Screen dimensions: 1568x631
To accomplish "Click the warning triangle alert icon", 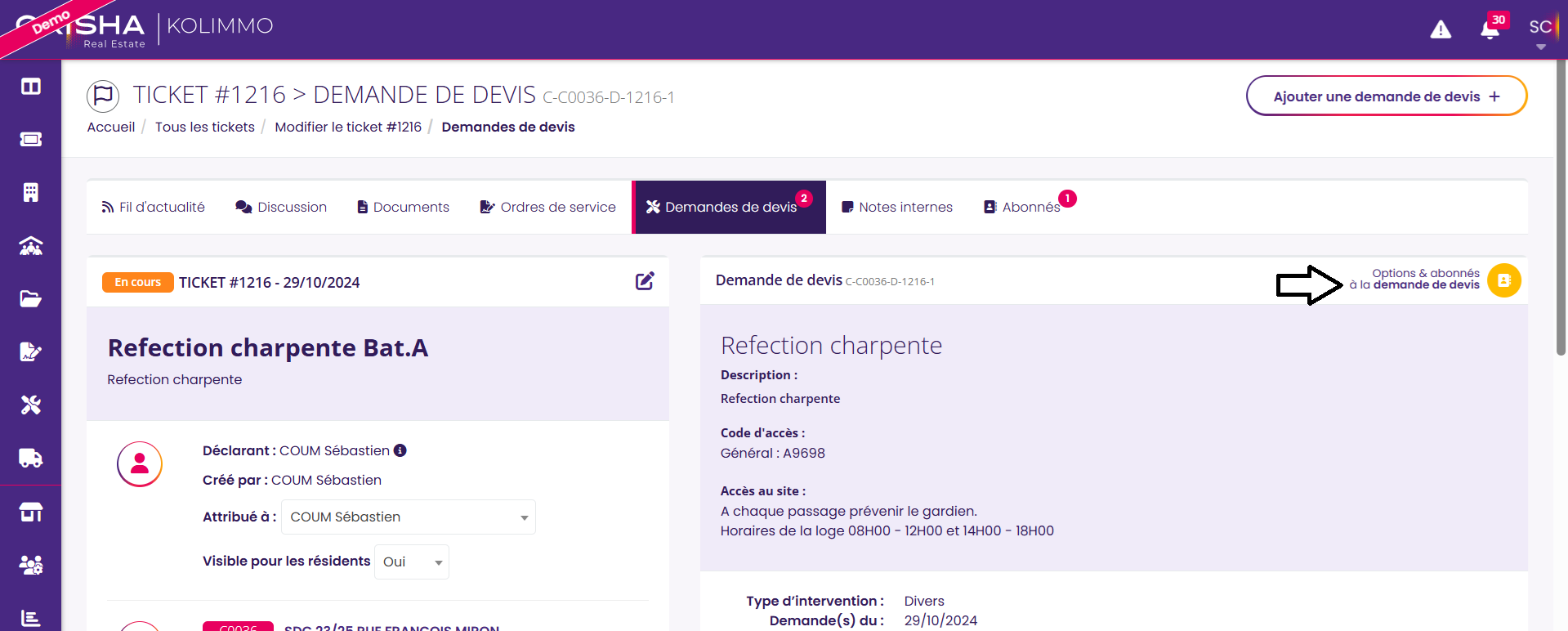I will click(1441, 29).
